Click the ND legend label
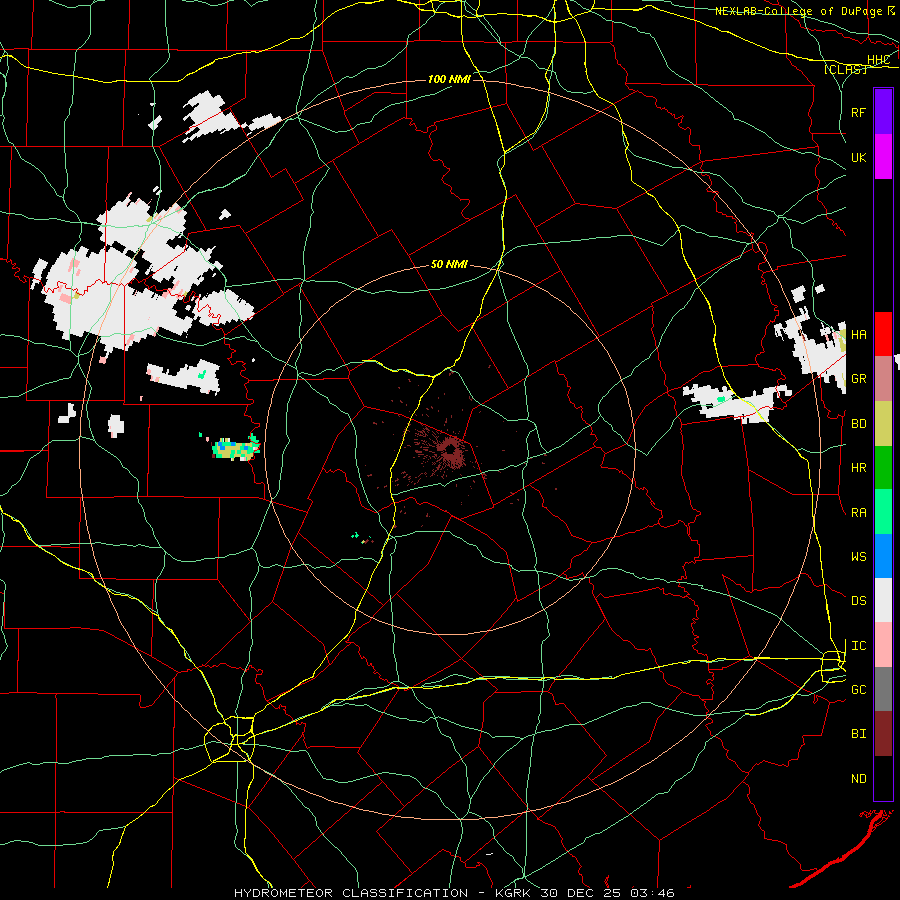900x900 pixels. click(858, 779)
